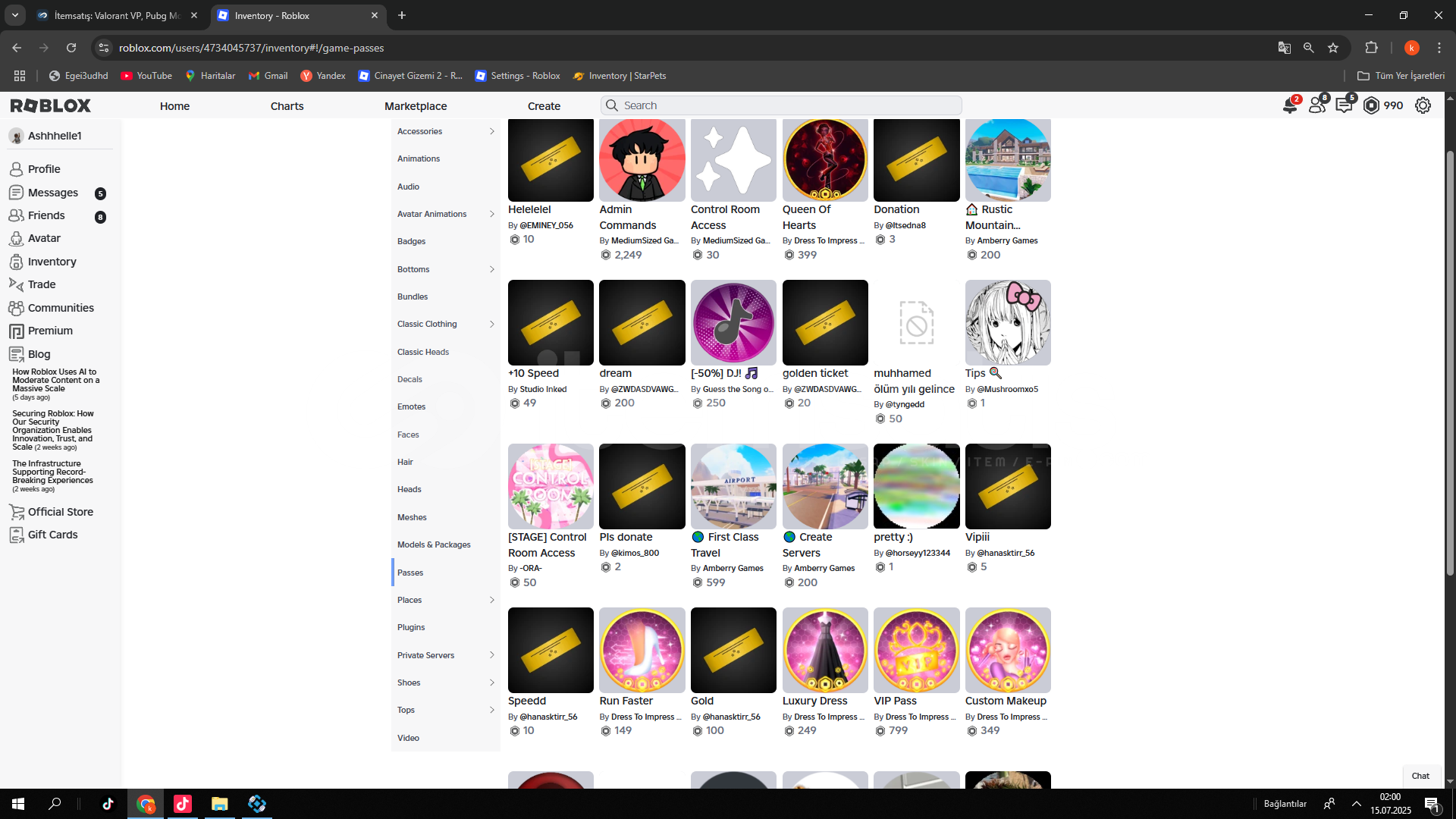Click the browser reload button
Image resolution: width=1456 pixels, height=819 pixels.
pyautogui.click(x=71, y=48)
